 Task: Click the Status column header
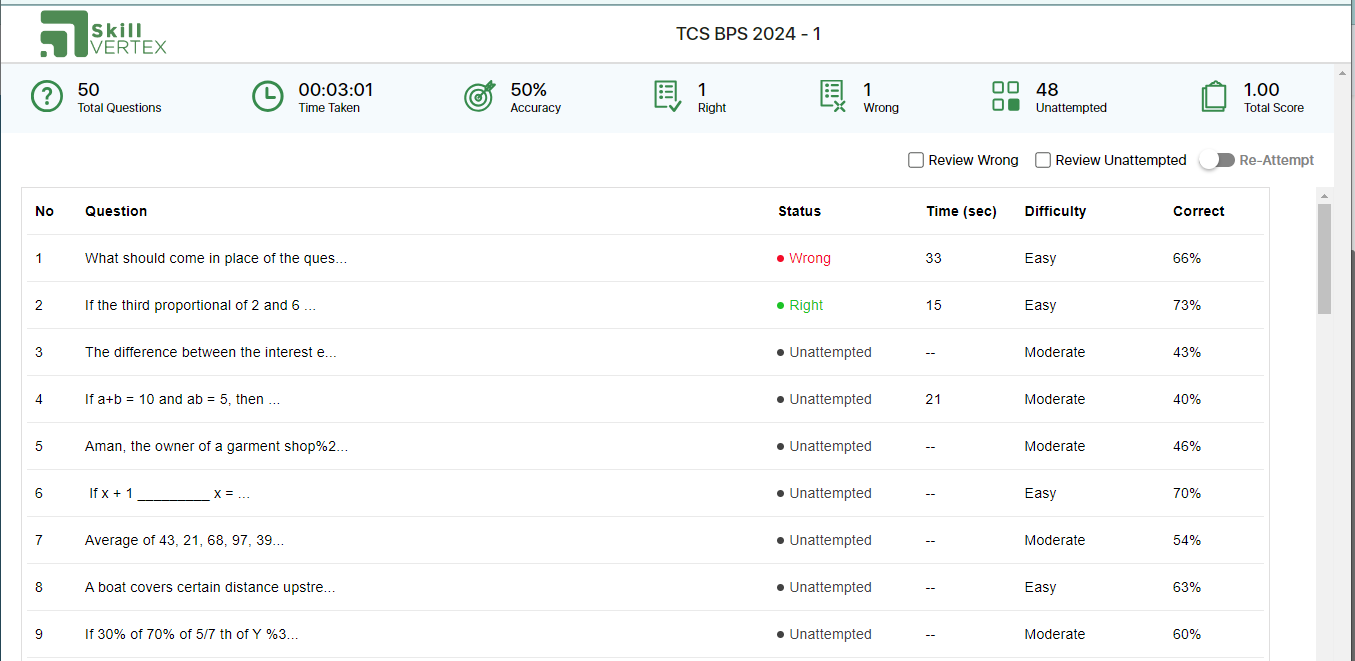click(799, 211)
